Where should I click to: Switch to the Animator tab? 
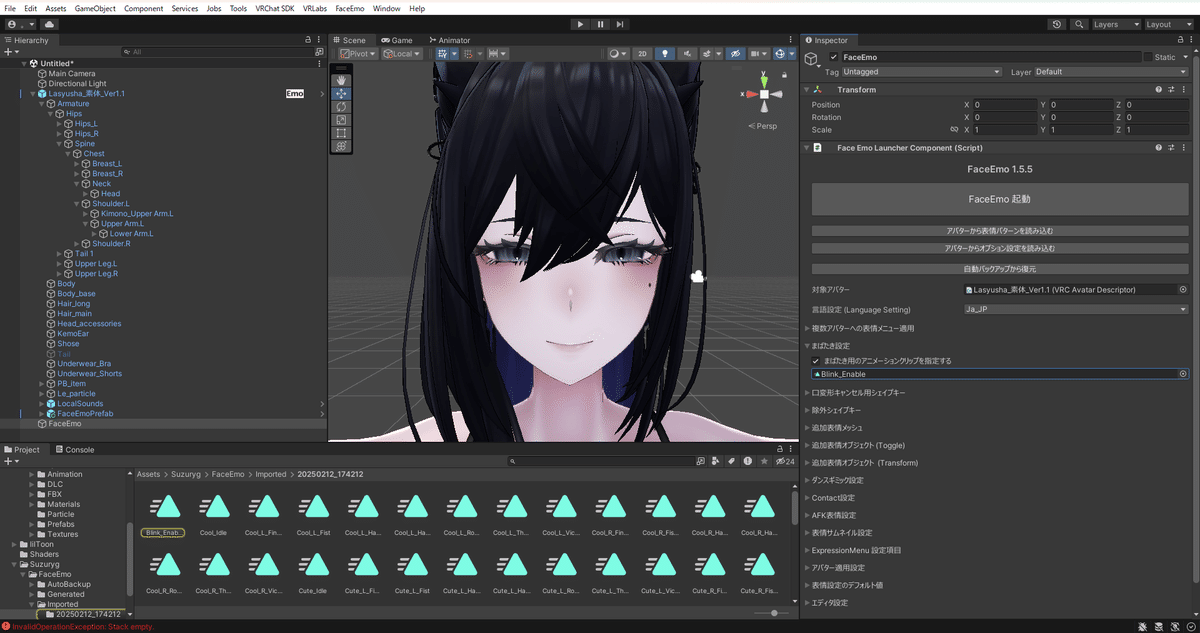tap(450, 40)
